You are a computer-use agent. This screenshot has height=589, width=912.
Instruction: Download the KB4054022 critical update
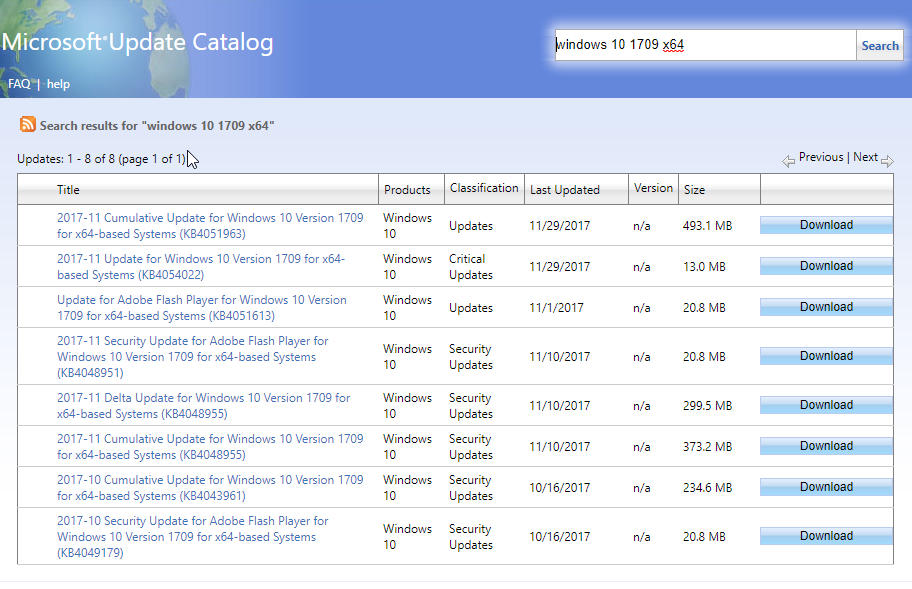[x=826, y=266]
